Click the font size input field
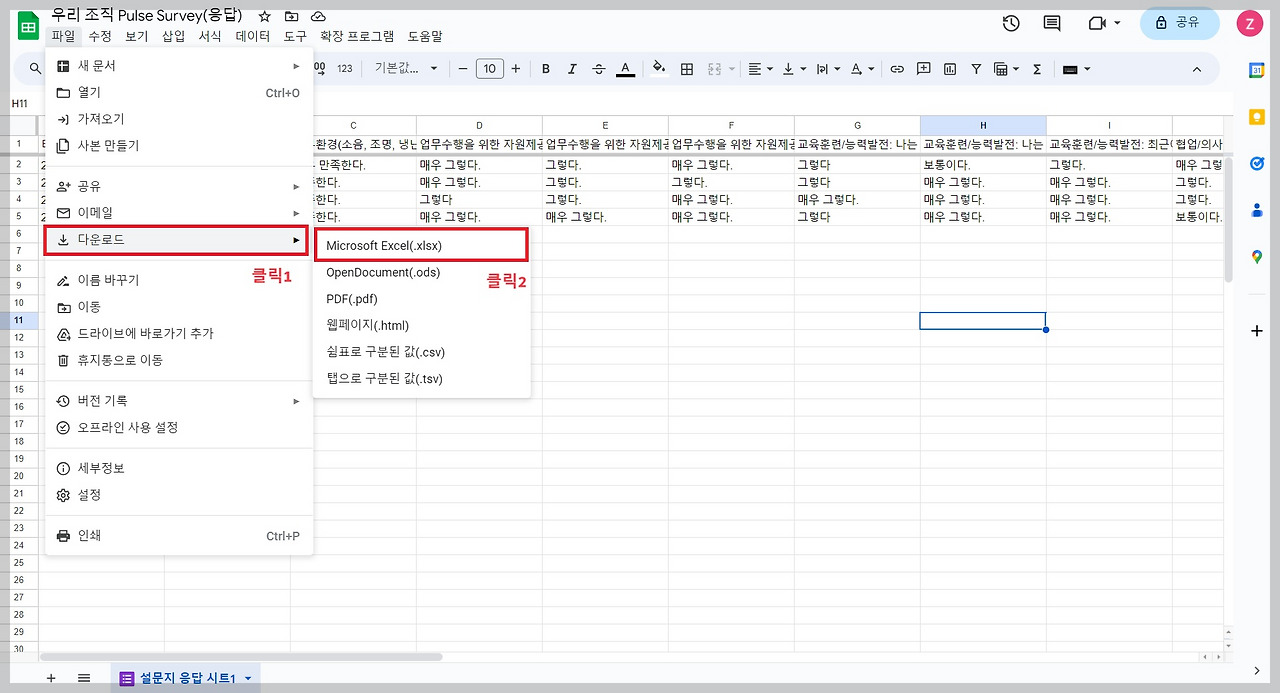Image resolution: width=1280 pixels, height=693 pixels. [x=489, y=69]
